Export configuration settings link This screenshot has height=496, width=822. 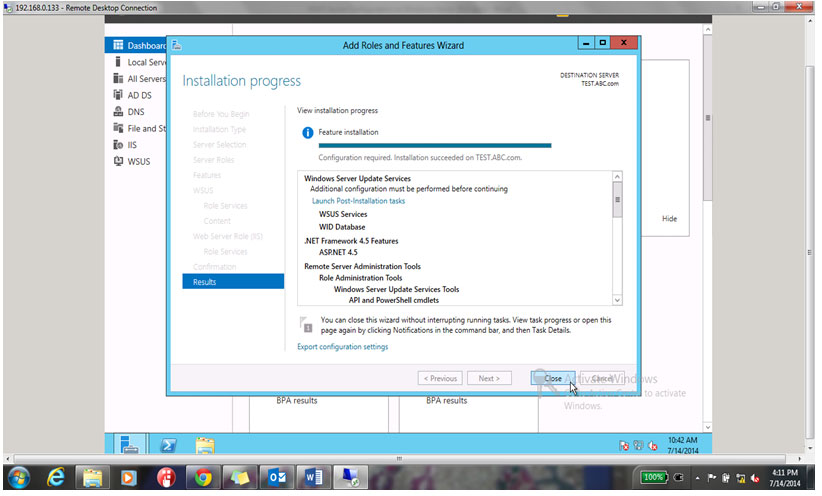[342, 347]
